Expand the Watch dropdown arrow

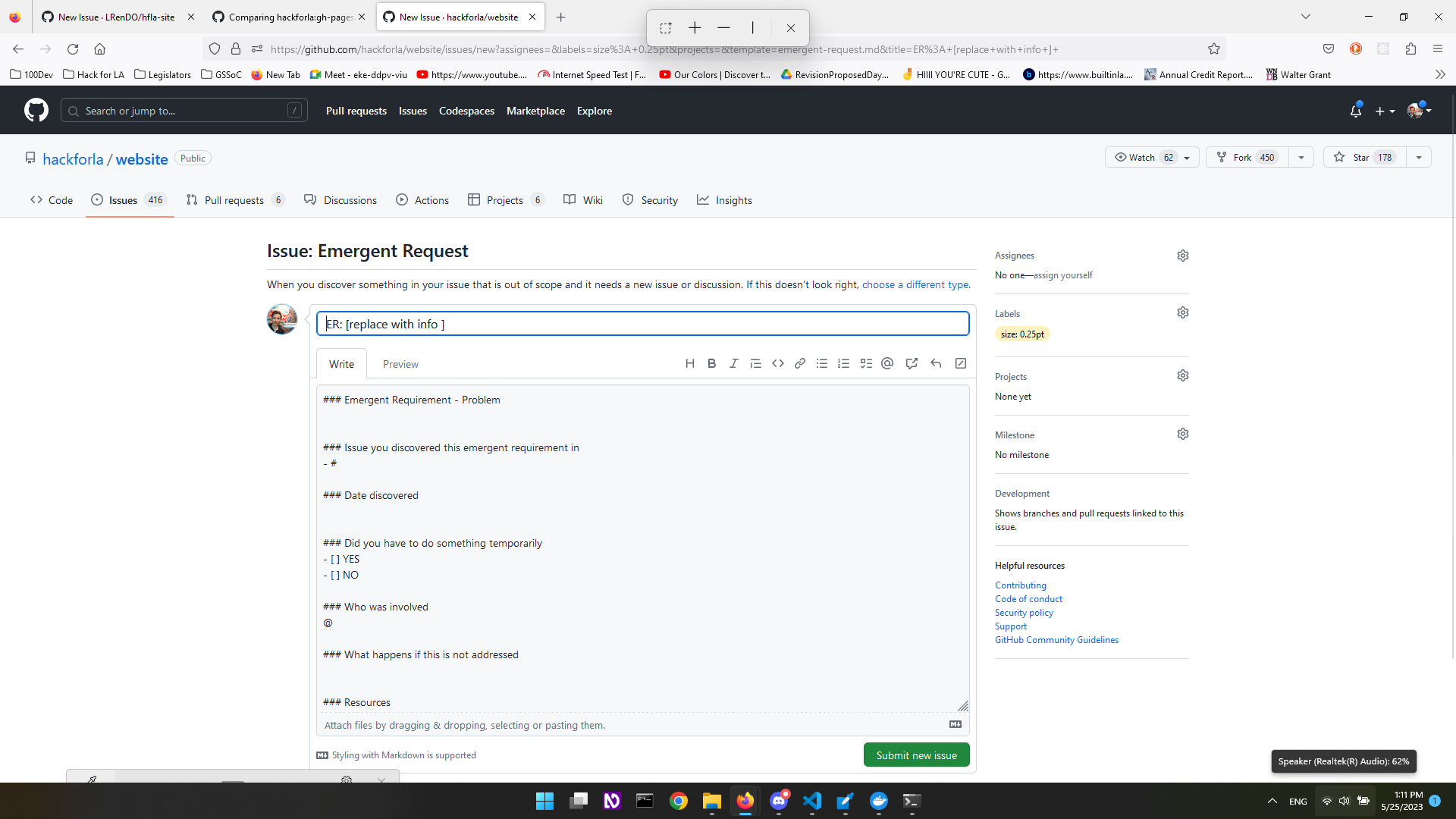[x=1187, y=158]
